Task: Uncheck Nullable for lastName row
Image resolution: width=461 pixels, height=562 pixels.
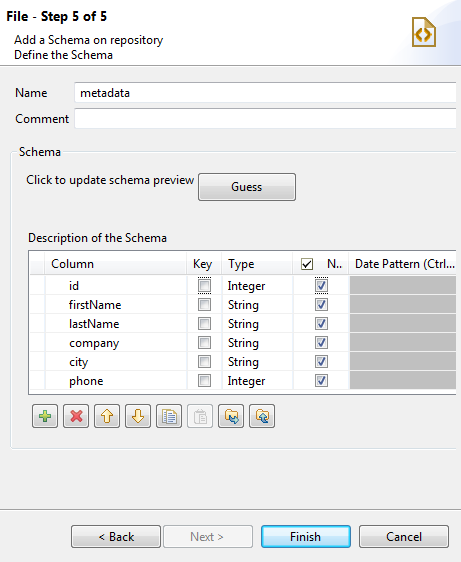Action: [321, 324]
